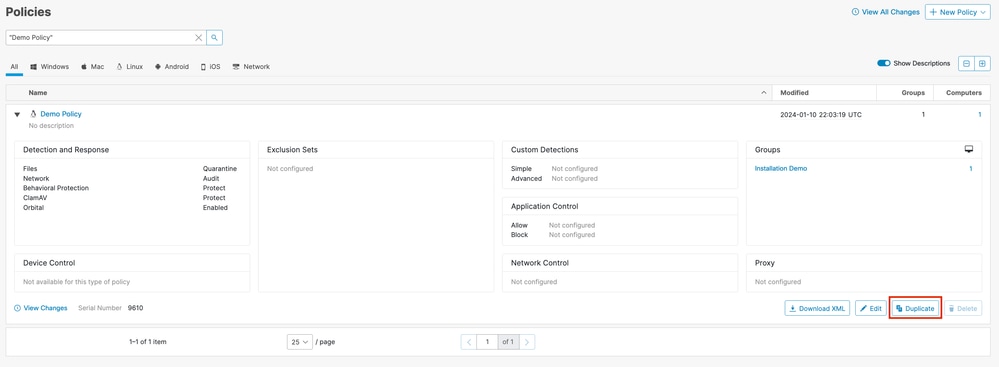This screenshot has height=367, width=999.
Task: Switch to the Android tab
Action: [172, 67]
